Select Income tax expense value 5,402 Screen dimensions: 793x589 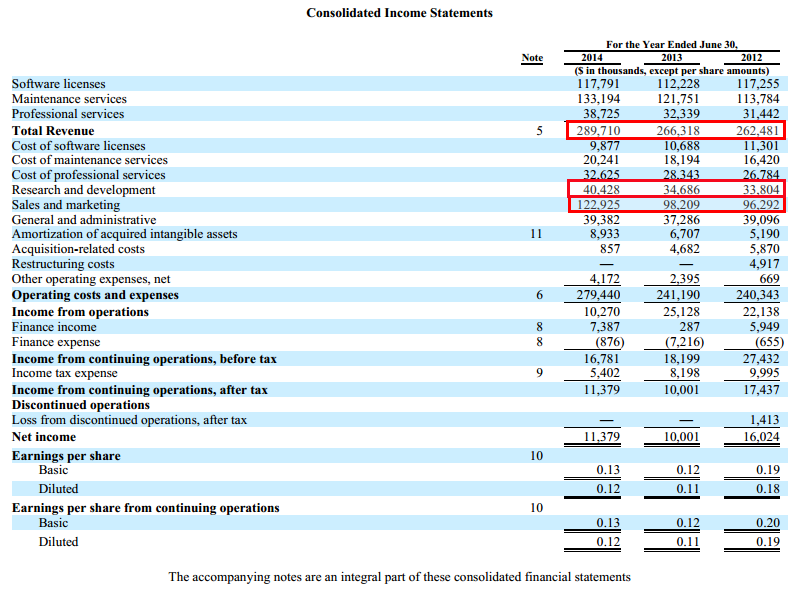pyautogui.click(x=604, y=373)
